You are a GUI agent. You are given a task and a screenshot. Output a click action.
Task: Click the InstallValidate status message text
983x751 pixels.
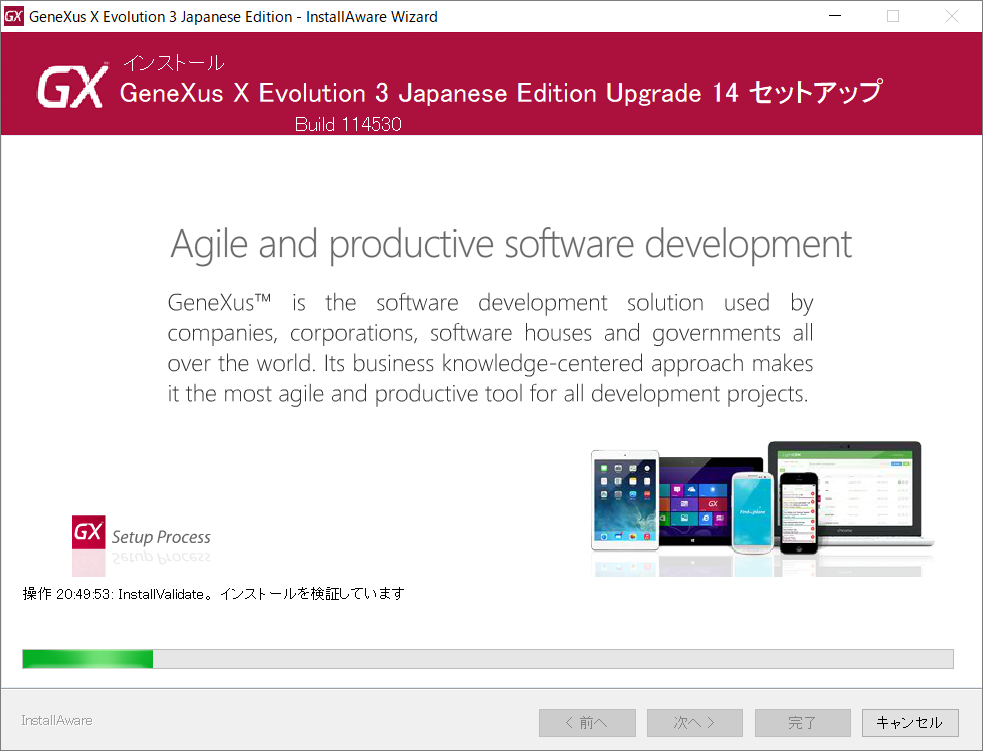[x=213, y=594]
